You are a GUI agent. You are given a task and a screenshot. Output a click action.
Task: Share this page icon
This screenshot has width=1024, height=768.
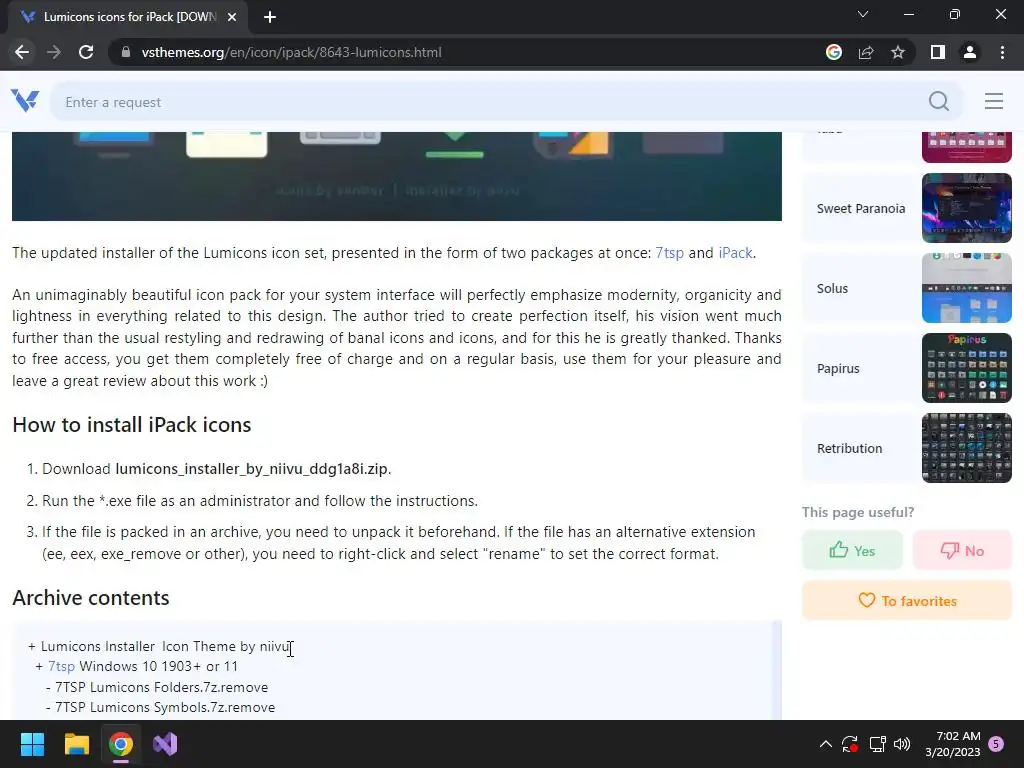tap(866, 52)
